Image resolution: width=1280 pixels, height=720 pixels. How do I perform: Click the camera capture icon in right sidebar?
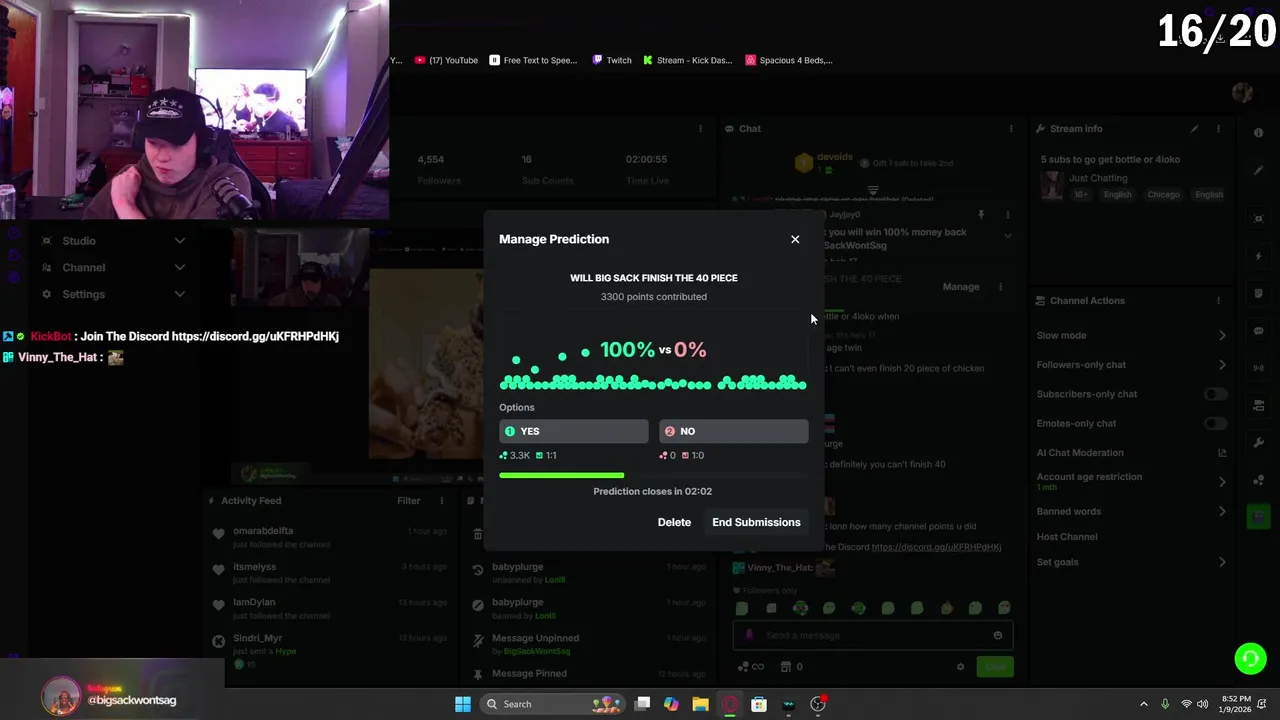pos(1259,219)
